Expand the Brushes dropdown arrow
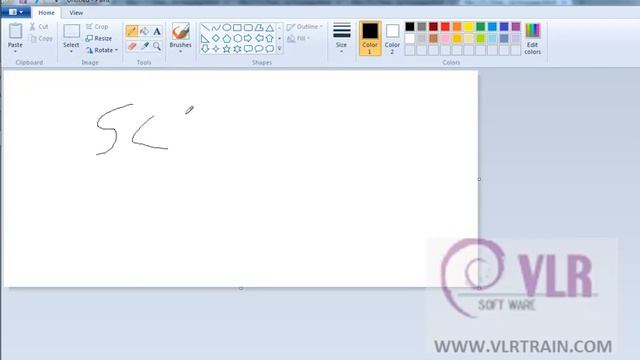 180,50
